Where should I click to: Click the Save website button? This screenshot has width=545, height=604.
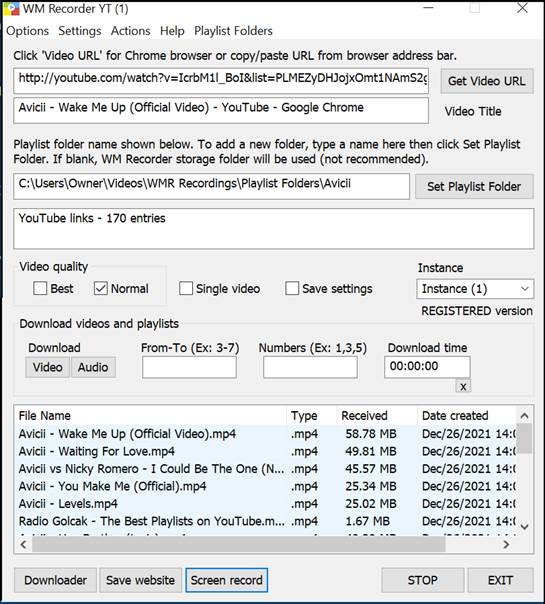point(141,580)
